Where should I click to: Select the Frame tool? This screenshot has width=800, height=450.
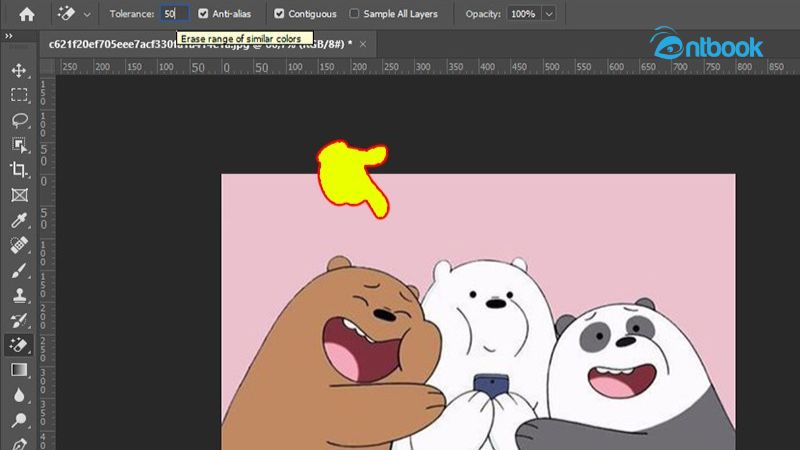[19, 195]
